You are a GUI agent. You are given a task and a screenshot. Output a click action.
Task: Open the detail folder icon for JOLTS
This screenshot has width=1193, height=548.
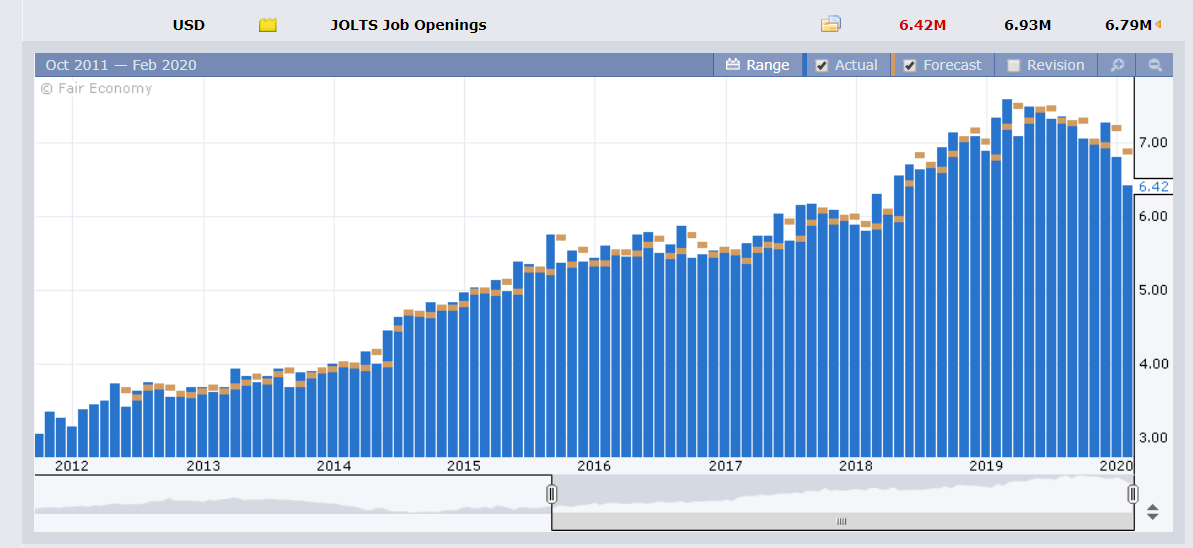[830, 24]
